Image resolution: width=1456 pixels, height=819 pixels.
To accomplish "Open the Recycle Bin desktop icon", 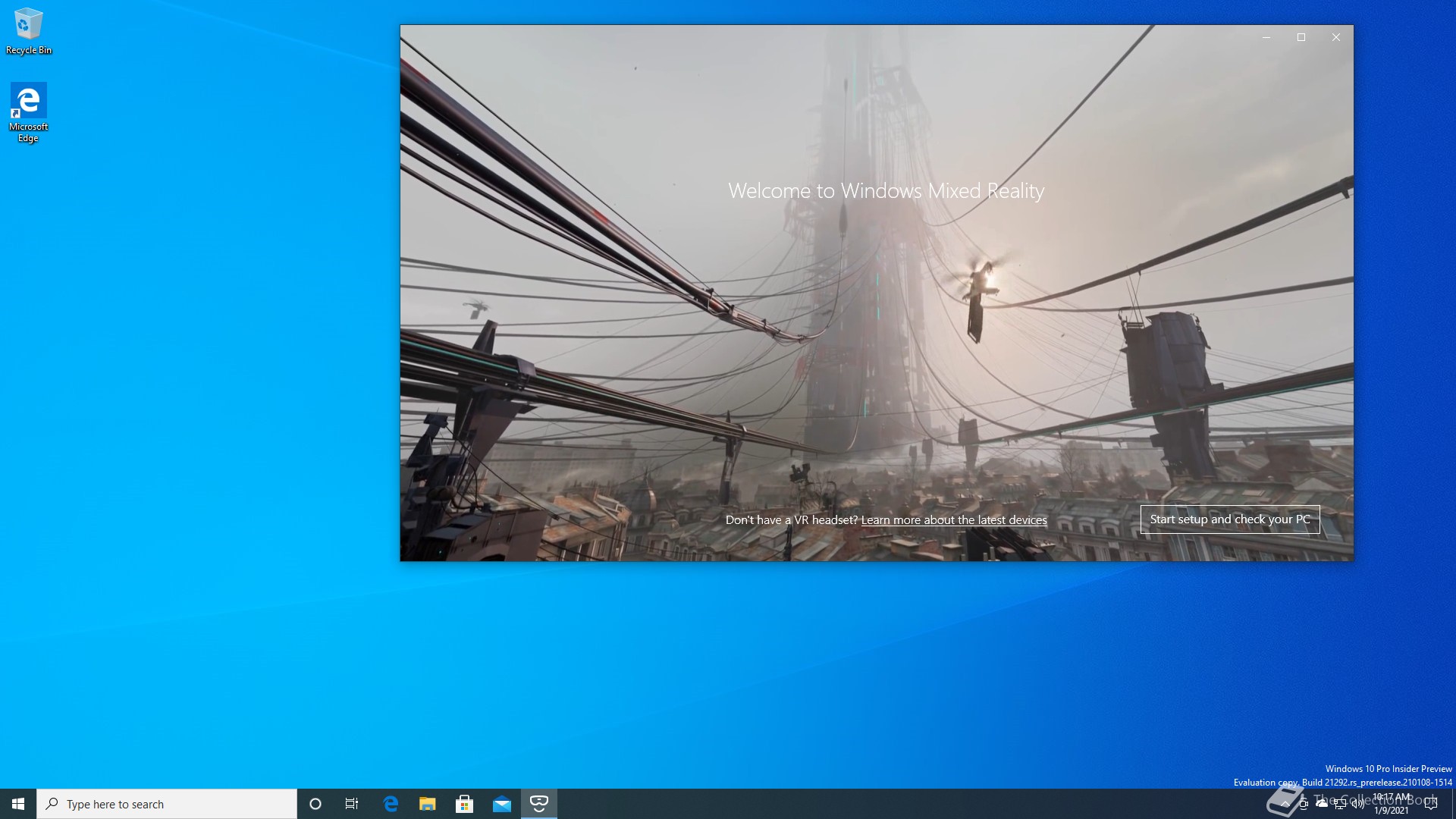I will (x=29, y=31).
